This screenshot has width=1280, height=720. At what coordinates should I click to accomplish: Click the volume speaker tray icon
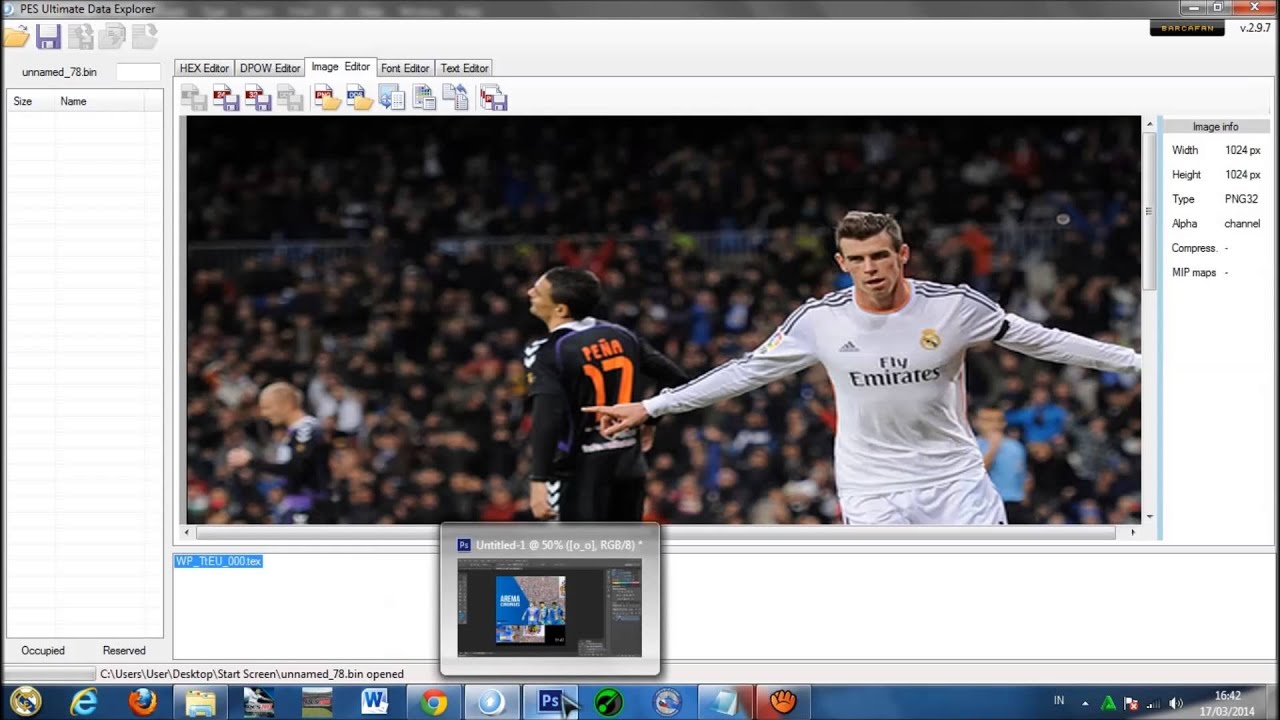pos(1176,703)
